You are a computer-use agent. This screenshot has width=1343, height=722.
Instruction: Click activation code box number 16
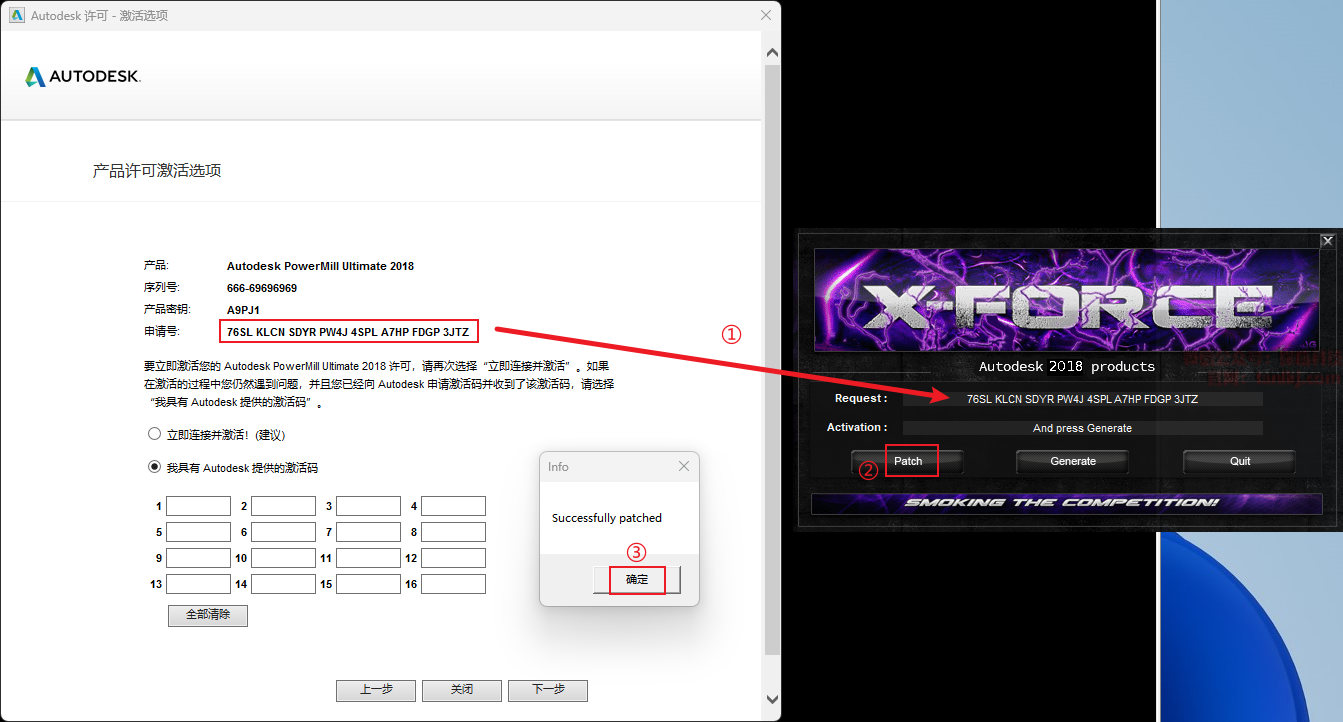tap(453, 584)
